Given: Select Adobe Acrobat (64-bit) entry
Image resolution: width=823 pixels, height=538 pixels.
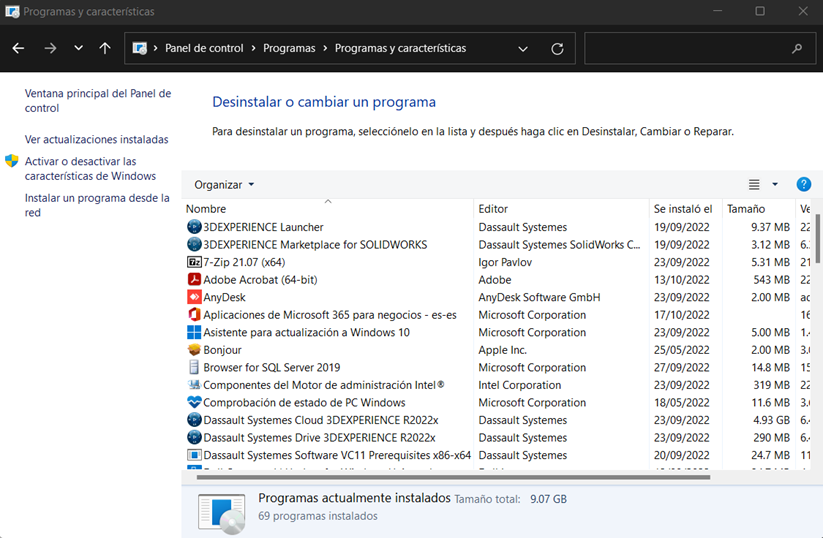Looking at the screenshot, I should pyautogui.click(x=260, y=280).
